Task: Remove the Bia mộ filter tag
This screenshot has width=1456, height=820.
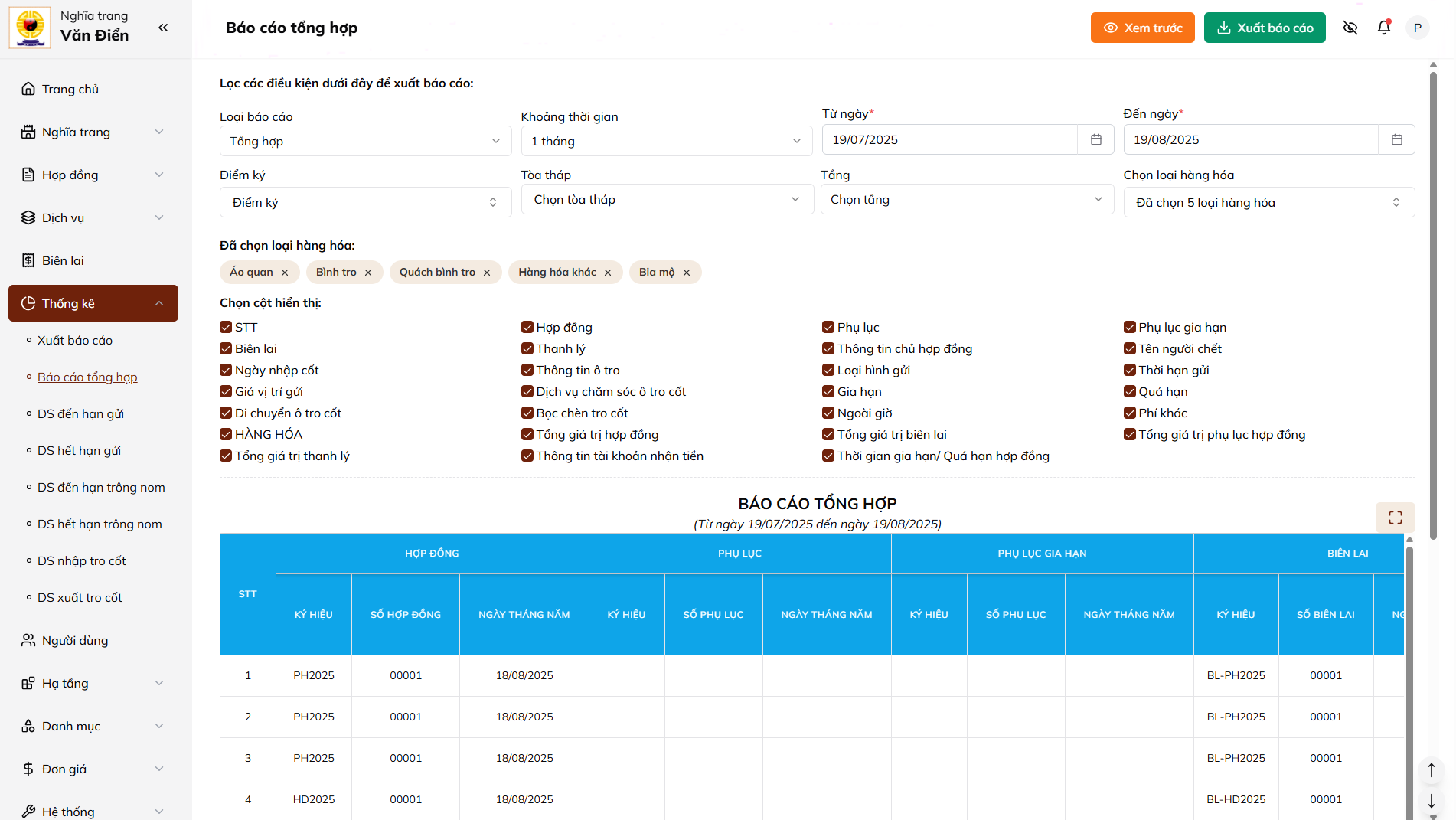Action: click(x=687, y=273)
